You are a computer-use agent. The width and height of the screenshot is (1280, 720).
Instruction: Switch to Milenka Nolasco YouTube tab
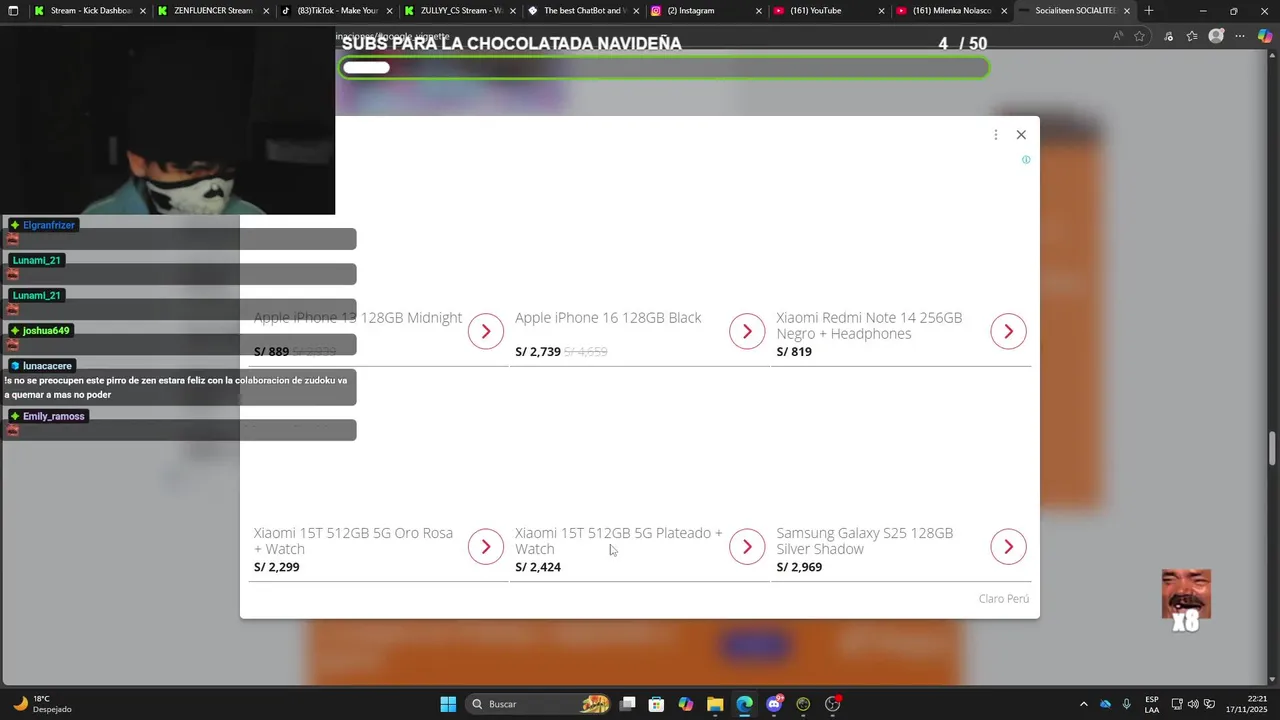pyautogui.click(x=951, y=11)
